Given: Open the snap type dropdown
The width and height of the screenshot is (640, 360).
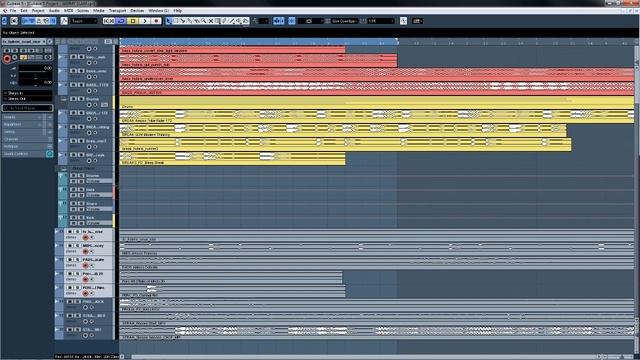Looking at the screenshot, I should [310, 21].
